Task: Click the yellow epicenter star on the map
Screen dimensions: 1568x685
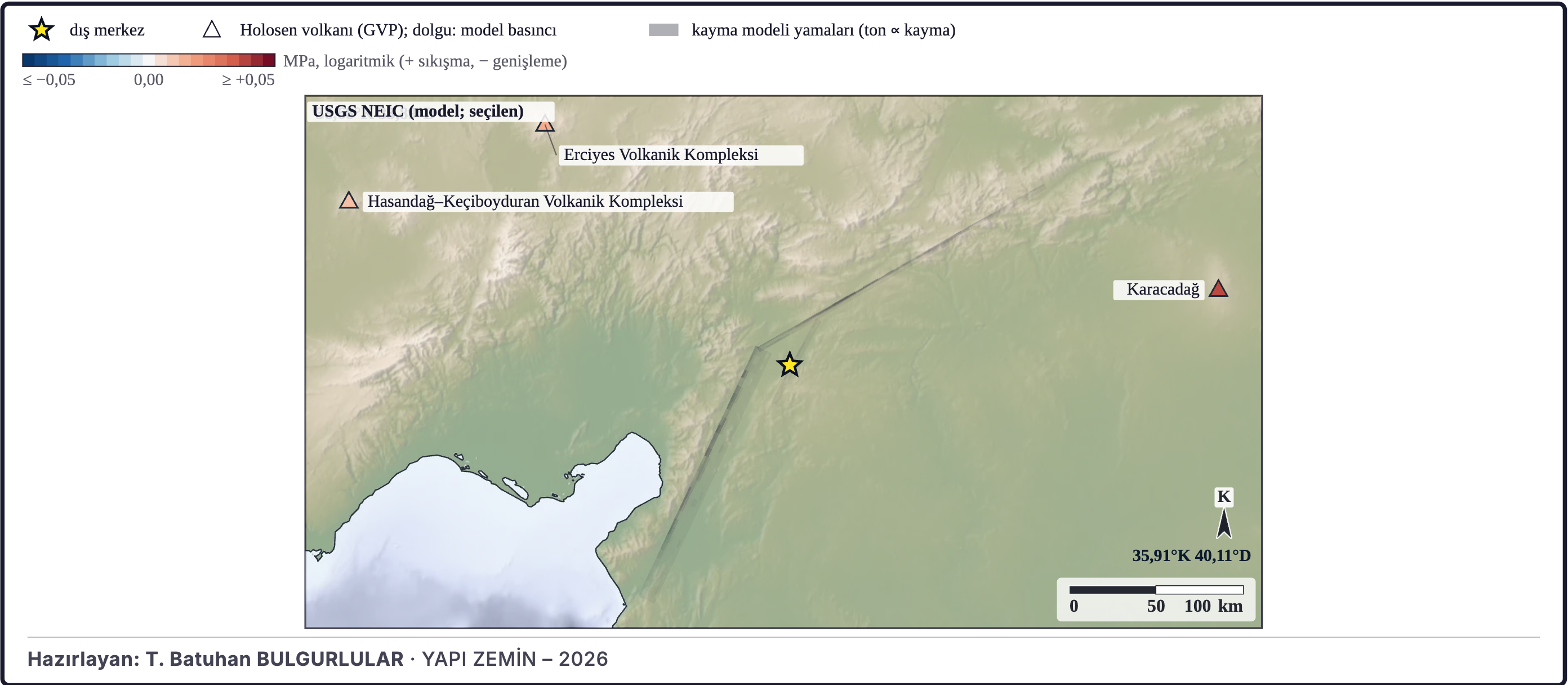Action: pos(790,364)
